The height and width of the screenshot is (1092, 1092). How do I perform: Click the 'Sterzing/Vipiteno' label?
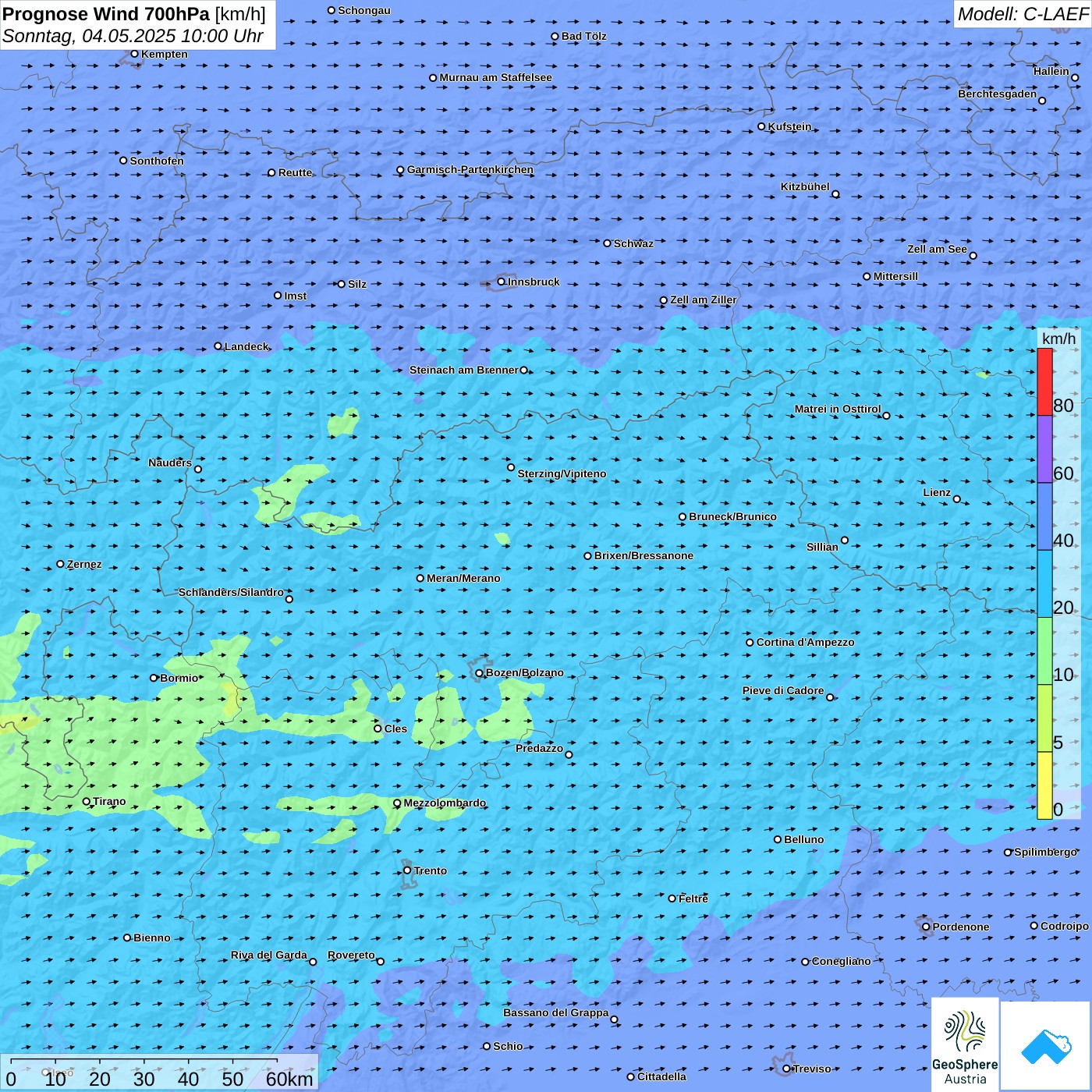click(562, 473)
